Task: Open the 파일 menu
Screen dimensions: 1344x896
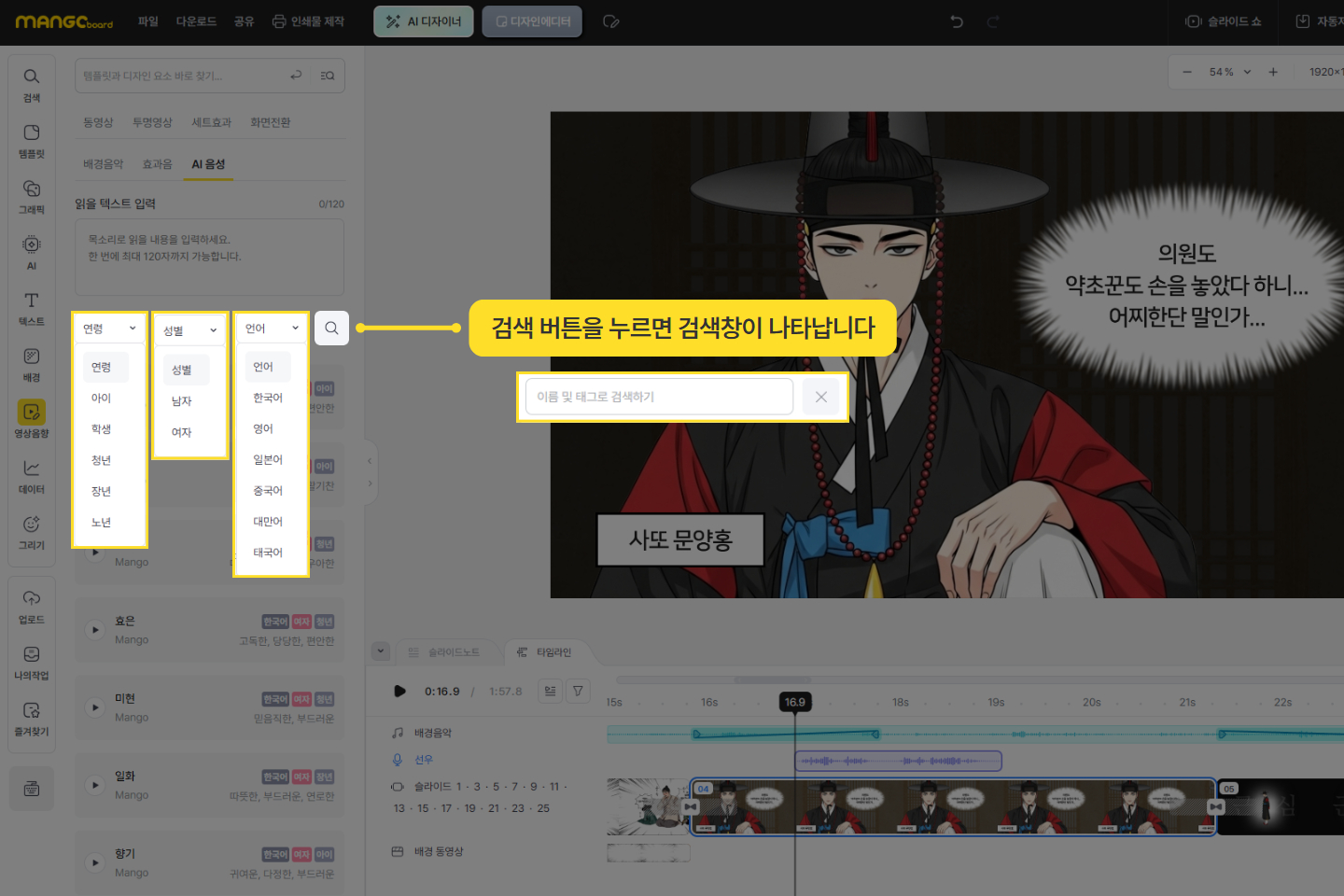Action: 148,21
